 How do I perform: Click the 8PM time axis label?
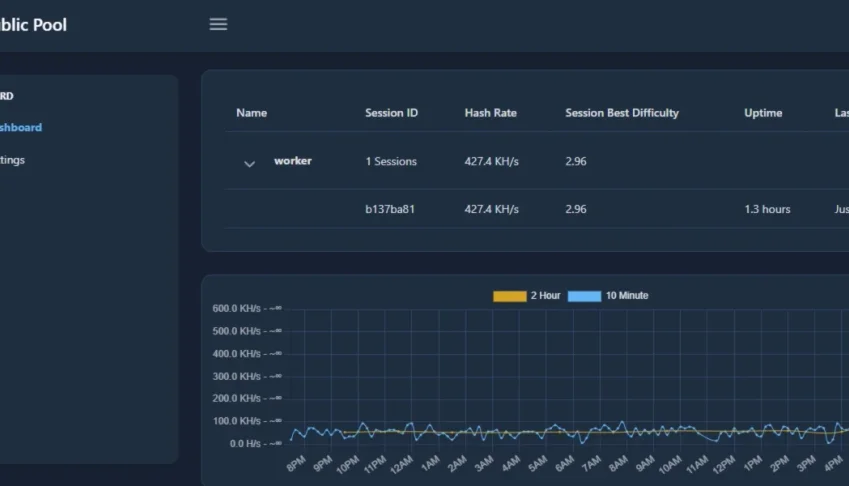[296, 464]
